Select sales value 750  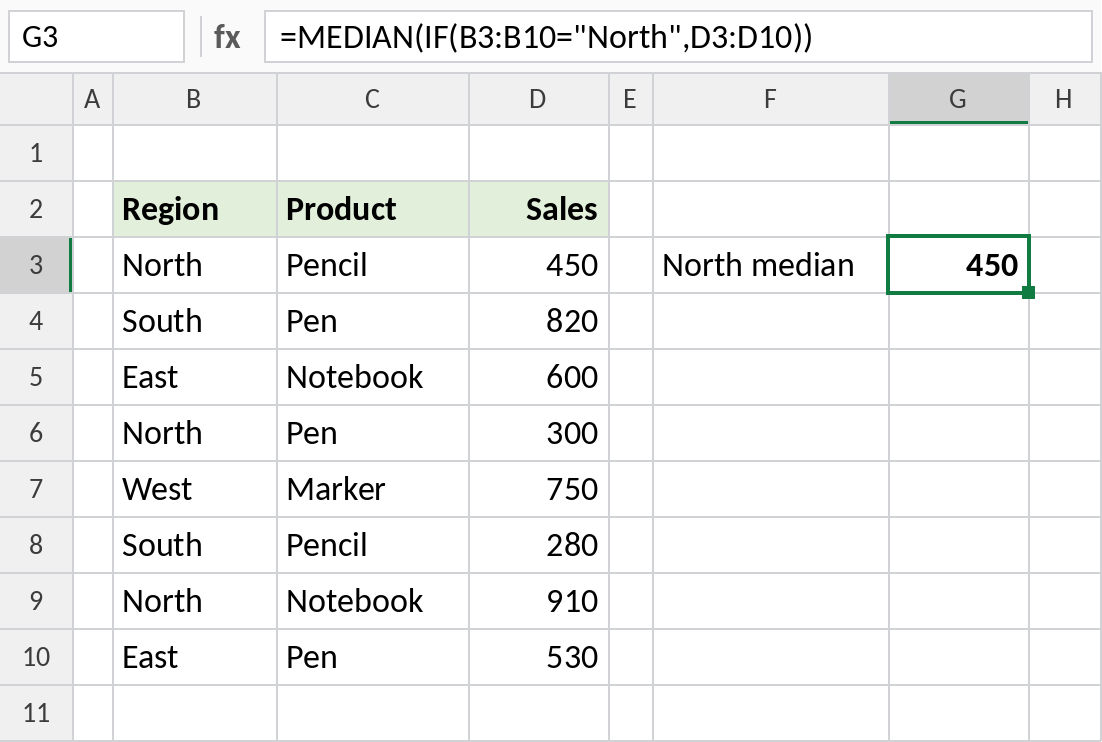[538, 489]
